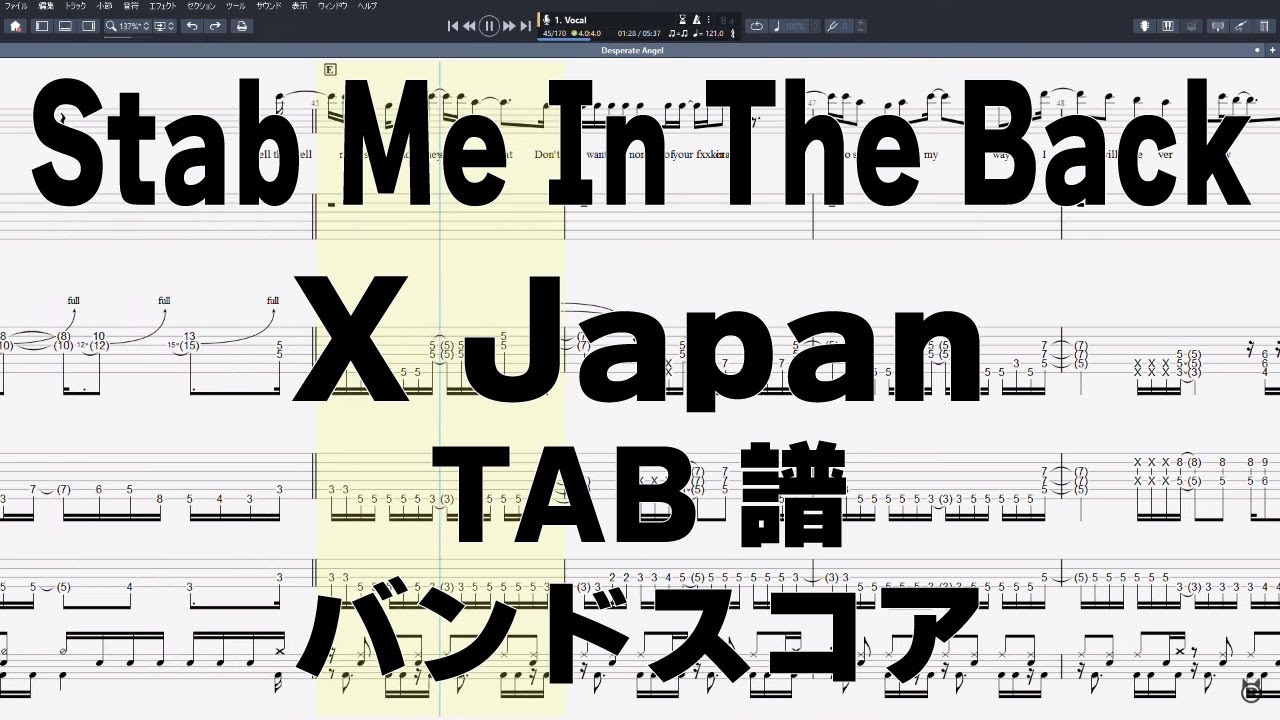Viewport: 1280px width, 720px height.
Task: Click the 4.0:4.0 time signature indicator
Action: click(x=585, y=34)
